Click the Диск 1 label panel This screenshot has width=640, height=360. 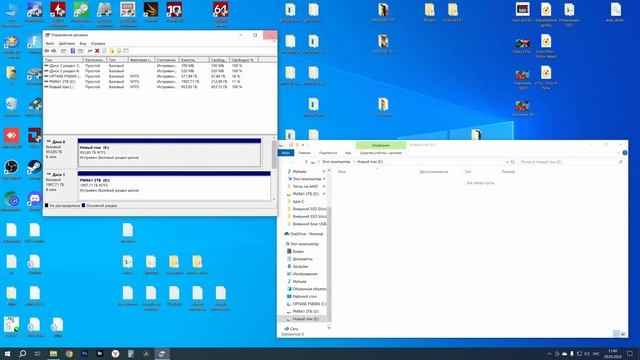(x=60, y=185)
